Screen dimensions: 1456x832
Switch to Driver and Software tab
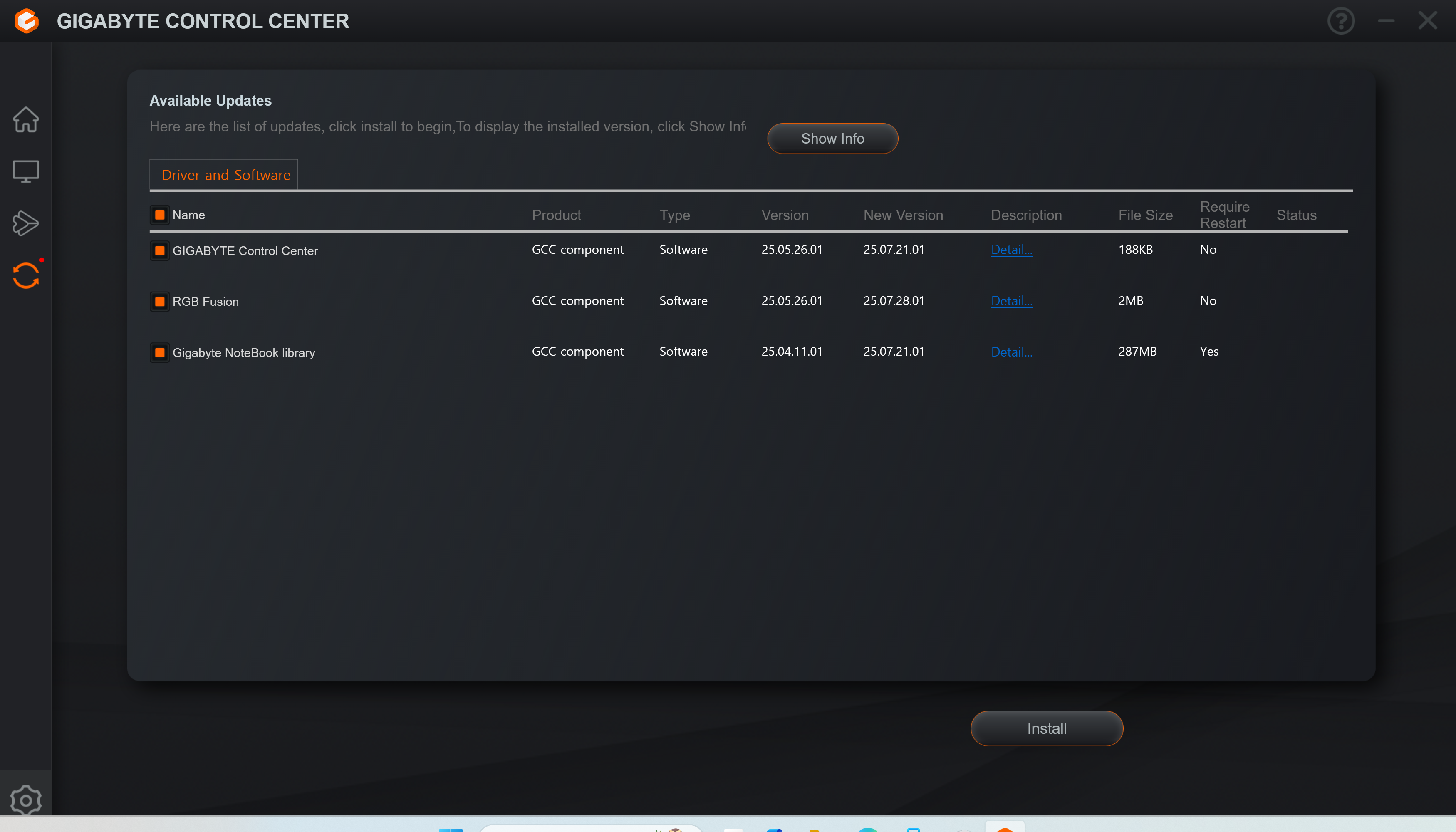225,175
